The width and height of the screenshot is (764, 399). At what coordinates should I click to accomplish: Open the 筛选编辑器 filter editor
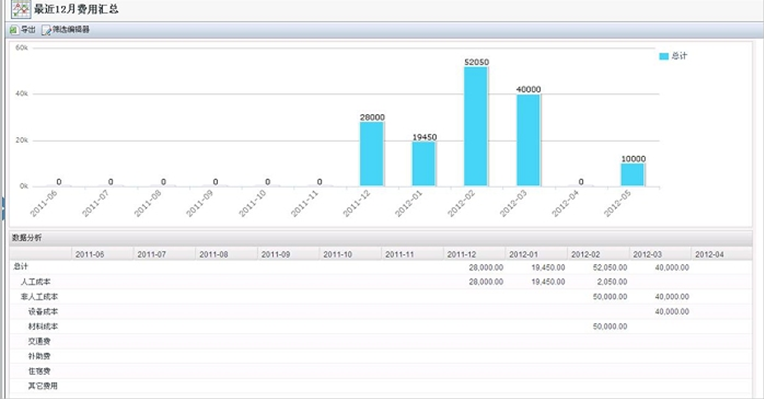tap(66, 30)
